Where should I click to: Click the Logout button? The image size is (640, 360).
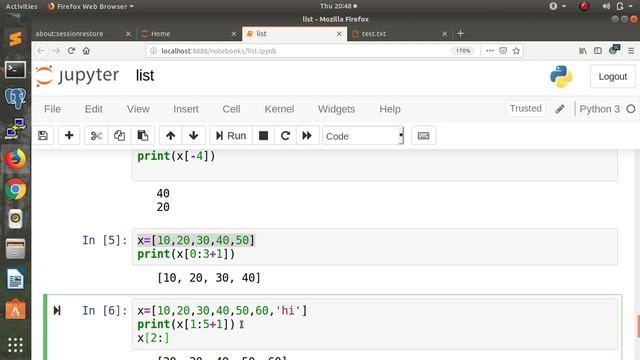pos(612,76)
